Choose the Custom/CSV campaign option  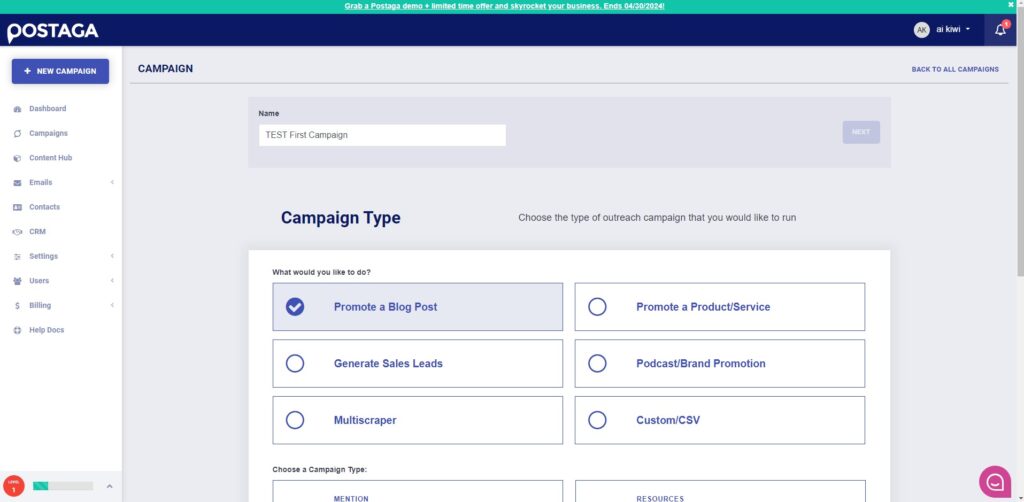[720, 420]
